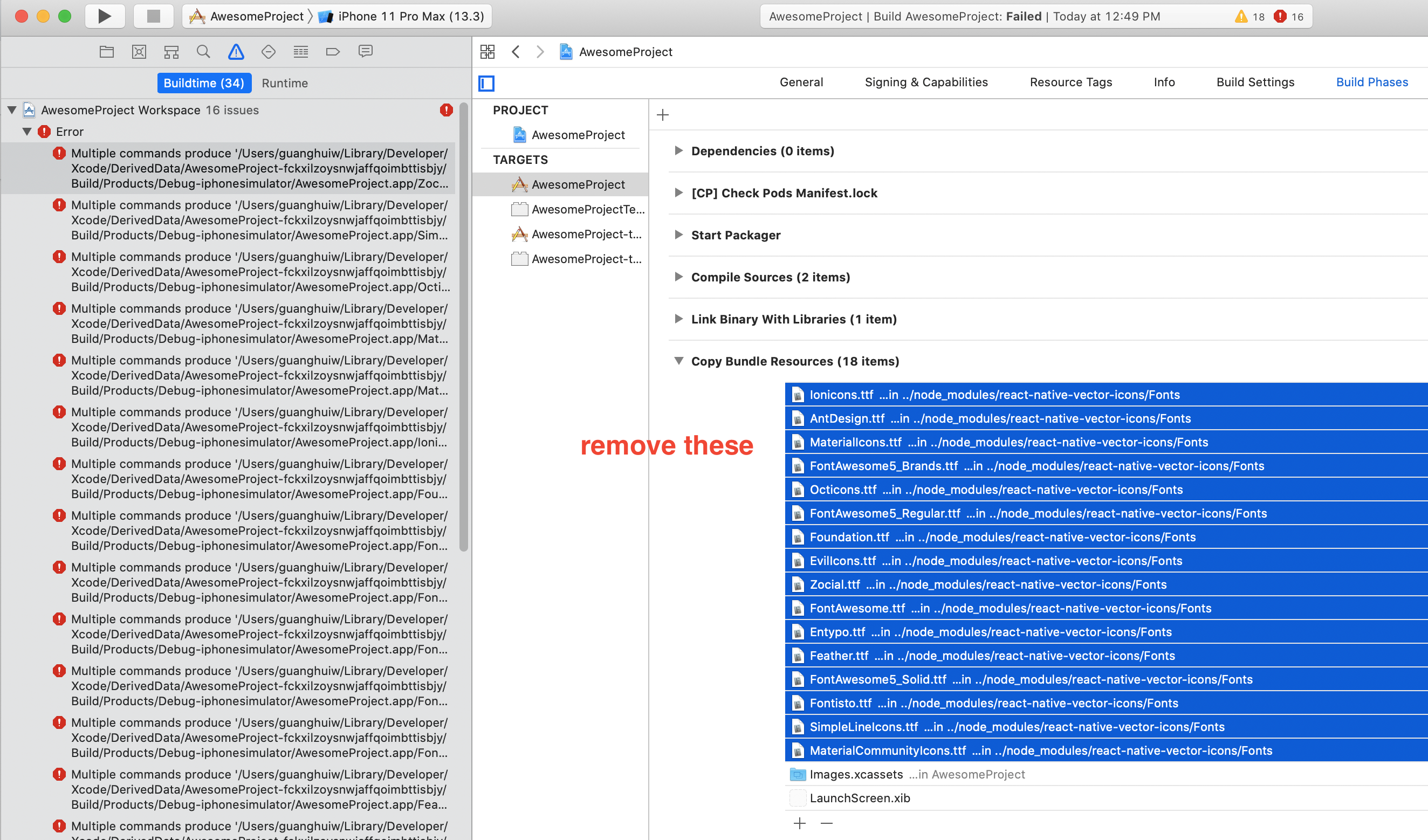Click the Run (play) build button
The image size is (1428, 840).
(104, 16)
